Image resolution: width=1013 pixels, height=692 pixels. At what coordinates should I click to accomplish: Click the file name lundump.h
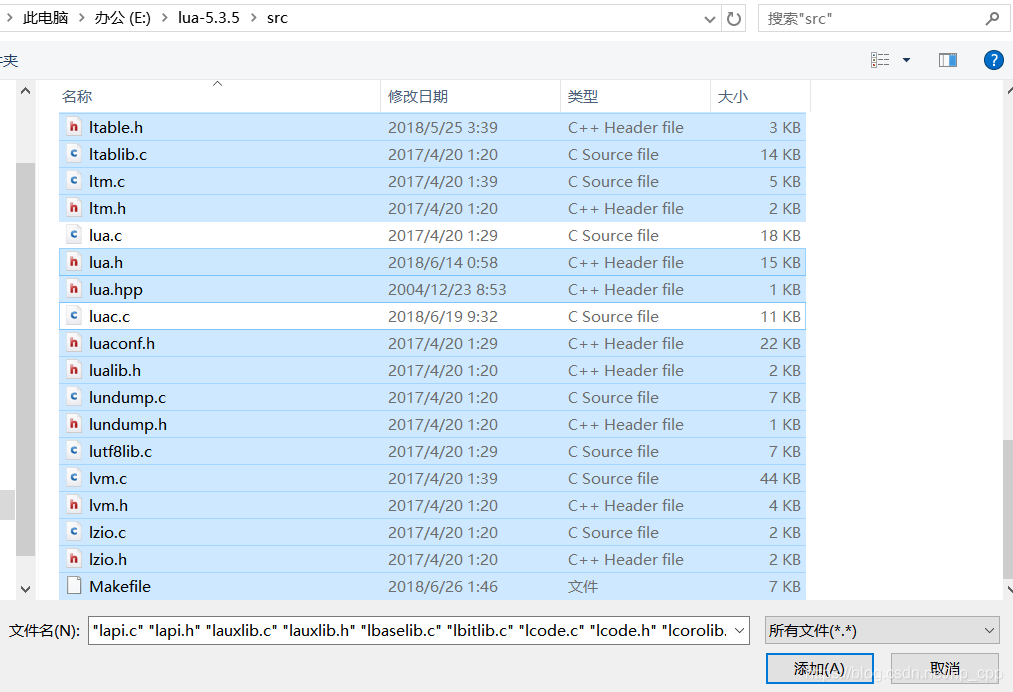[127, 425]
